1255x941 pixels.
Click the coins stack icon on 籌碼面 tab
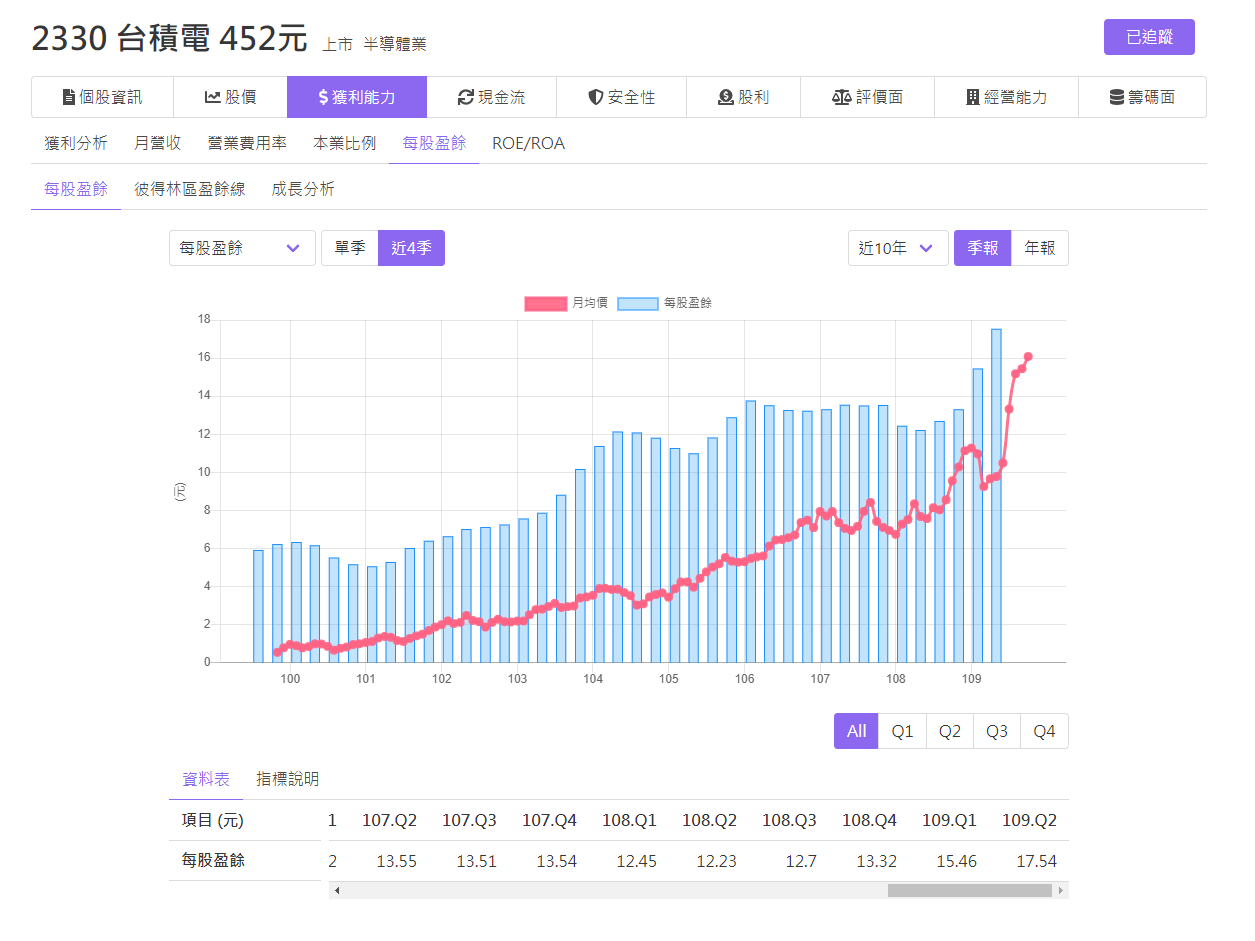[1117, 97]
